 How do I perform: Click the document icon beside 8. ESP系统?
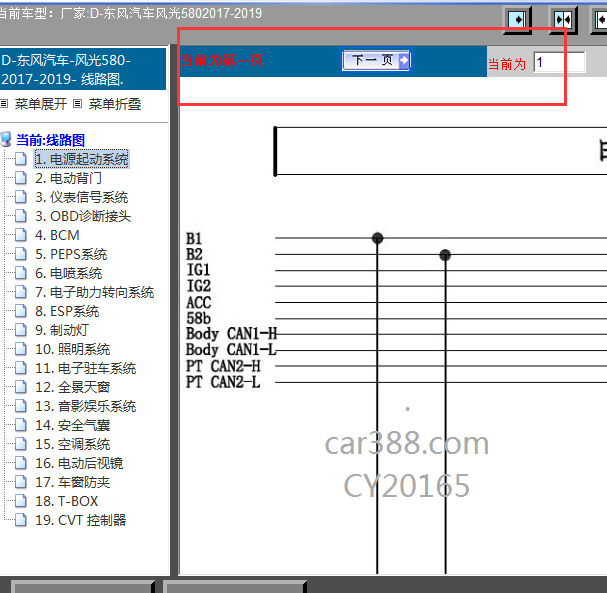pyautogui.click(x=21, y=310)
